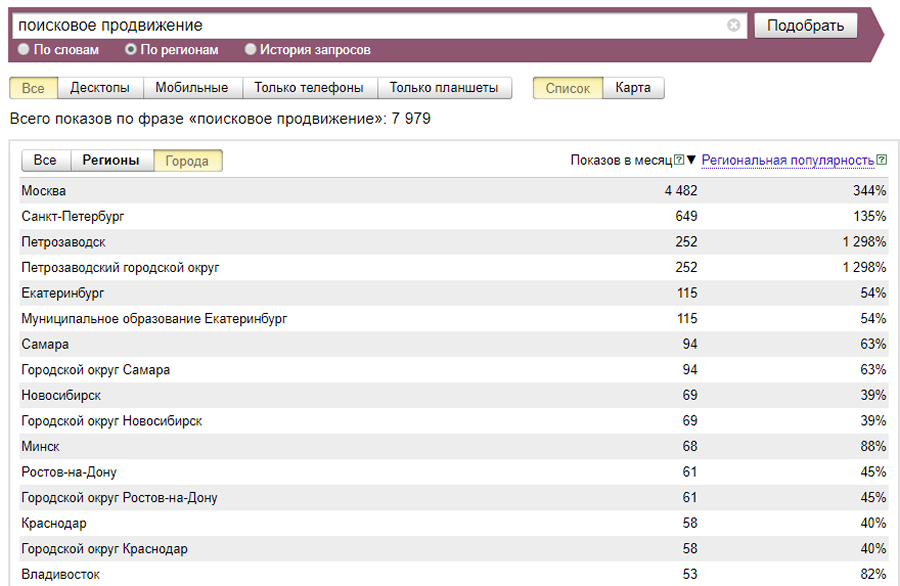Image resolution: width=900 pixels, height=586 pixels.
Task: Select the Список view button
Action: [568, 88]
